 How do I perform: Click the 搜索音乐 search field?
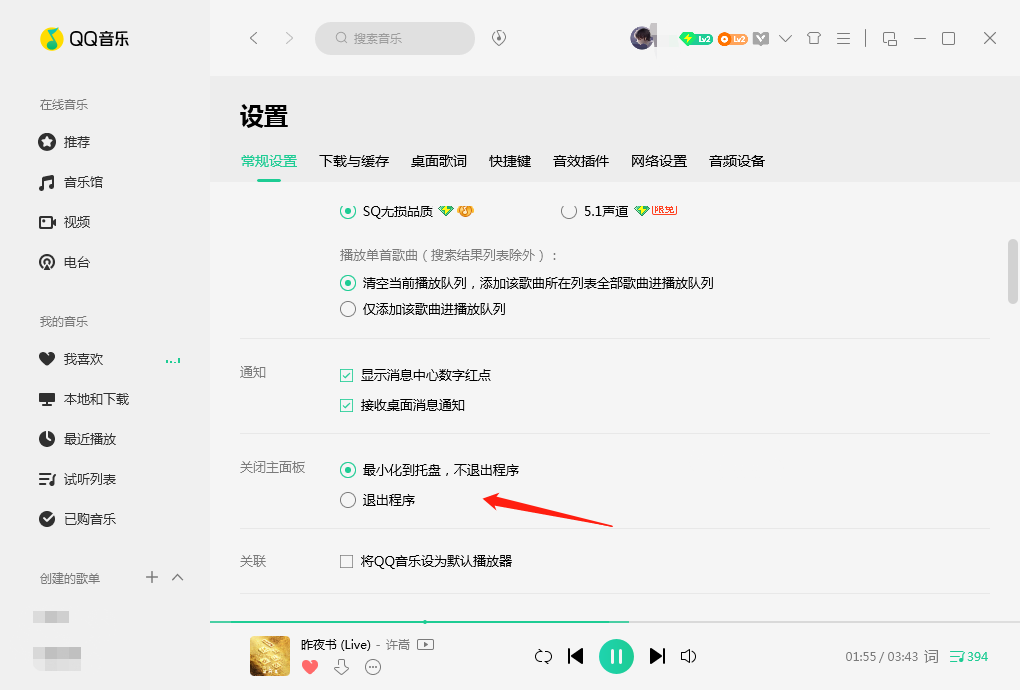click(395, 38)
